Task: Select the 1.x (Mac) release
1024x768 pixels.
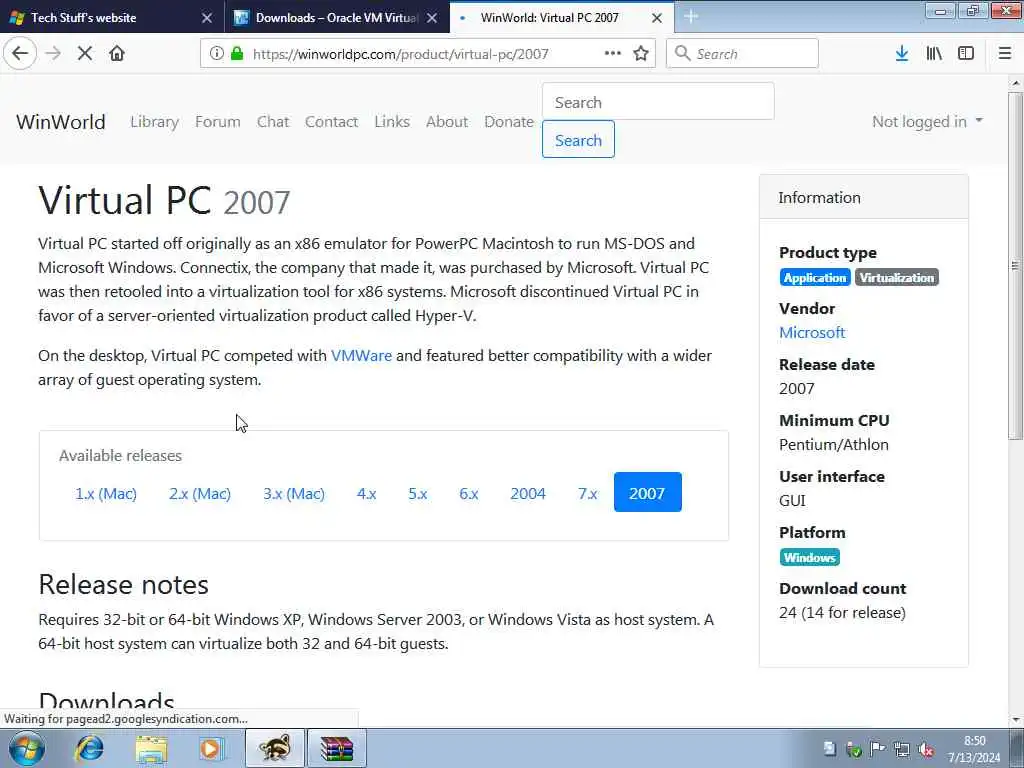Action: 106,493
